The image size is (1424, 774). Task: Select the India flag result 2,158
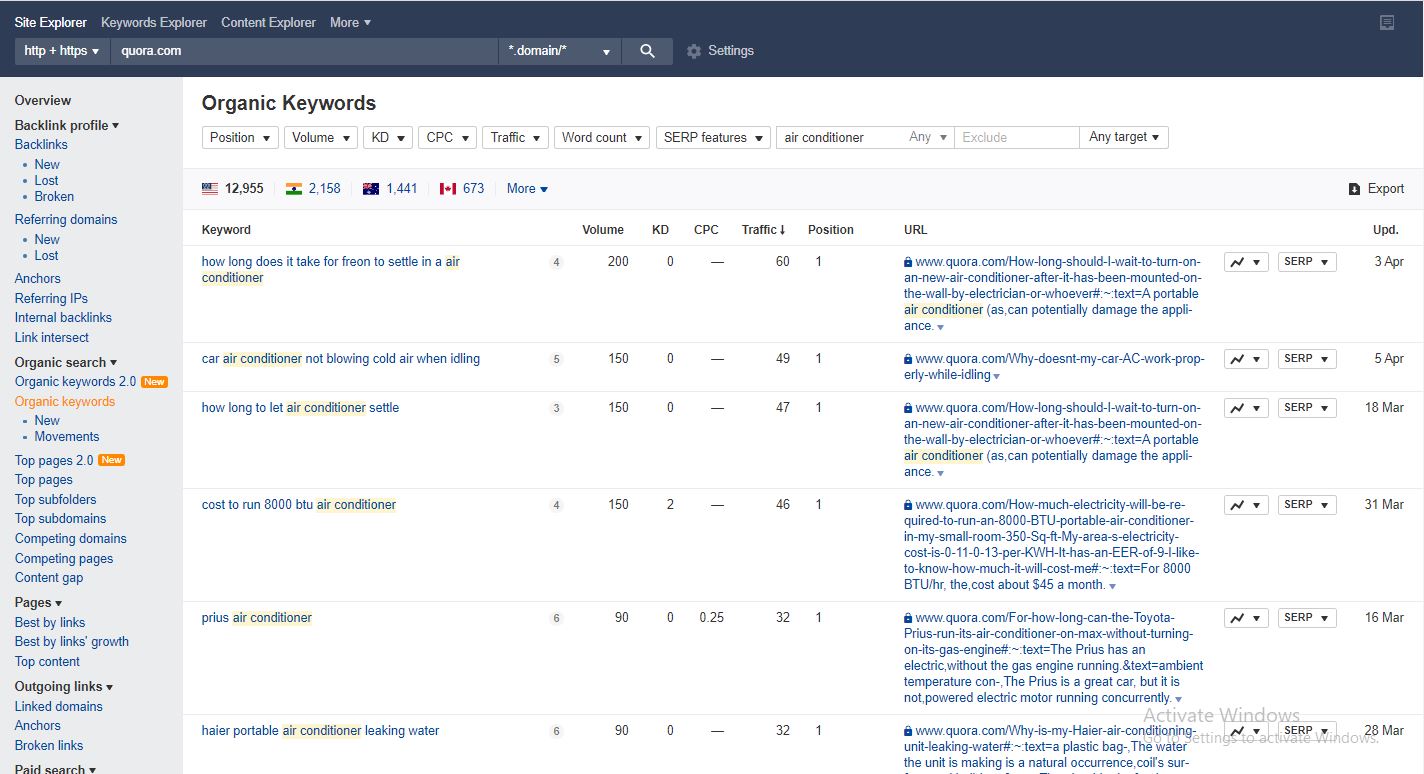313,188
